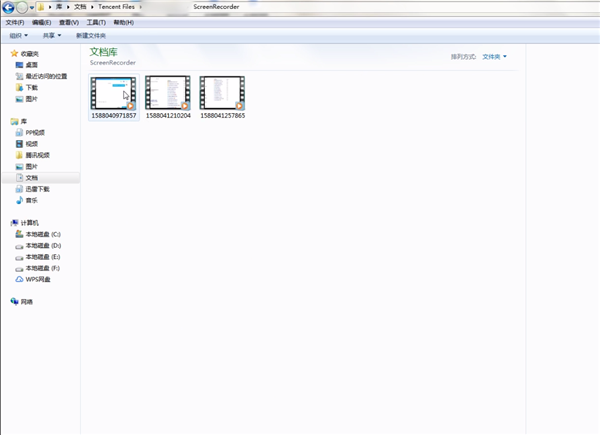Image resolution: width=600 pixels, height=435 pixels.
Task: Open the 文件(F) menu
Action: pyautogui.click(x=15, y=23)
